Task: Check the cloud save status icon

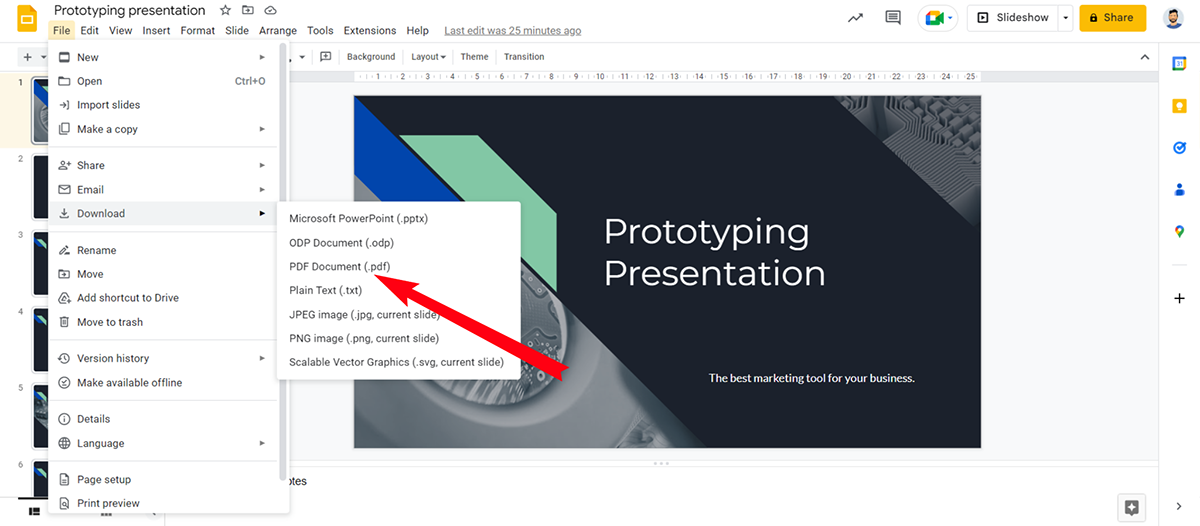Action: pos(271,10)
